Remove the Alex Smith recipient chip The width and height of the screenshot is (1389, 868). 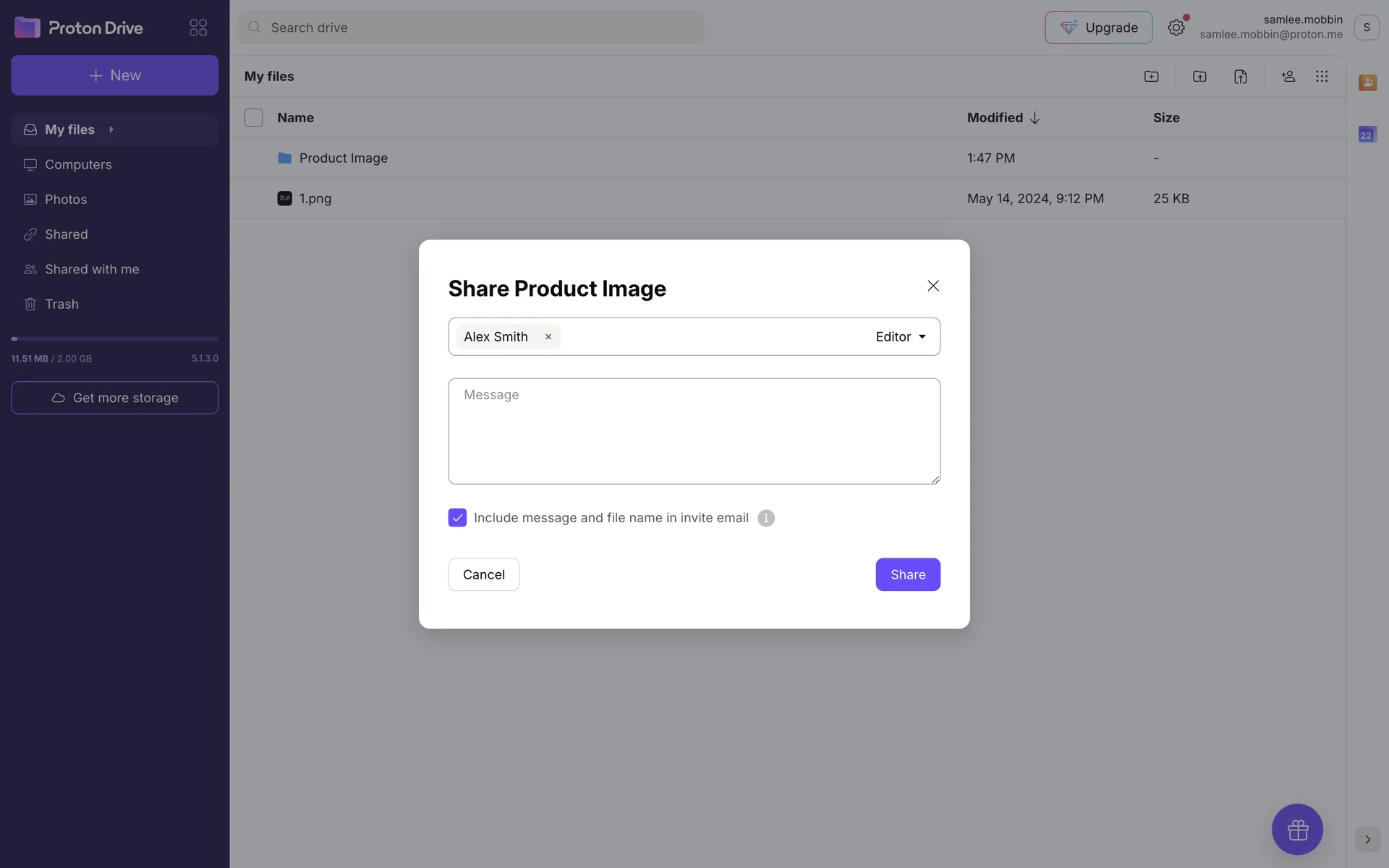(548, 337)
